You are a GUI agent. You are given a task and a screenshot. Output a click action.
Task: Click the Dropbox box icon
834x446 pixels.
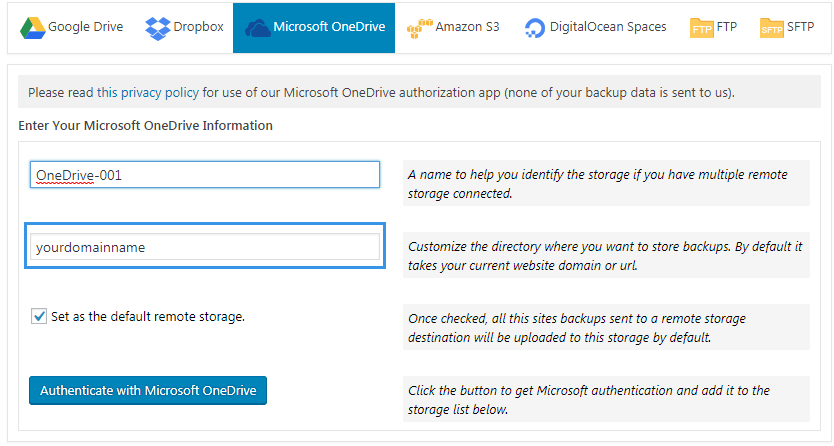[157, 28]
